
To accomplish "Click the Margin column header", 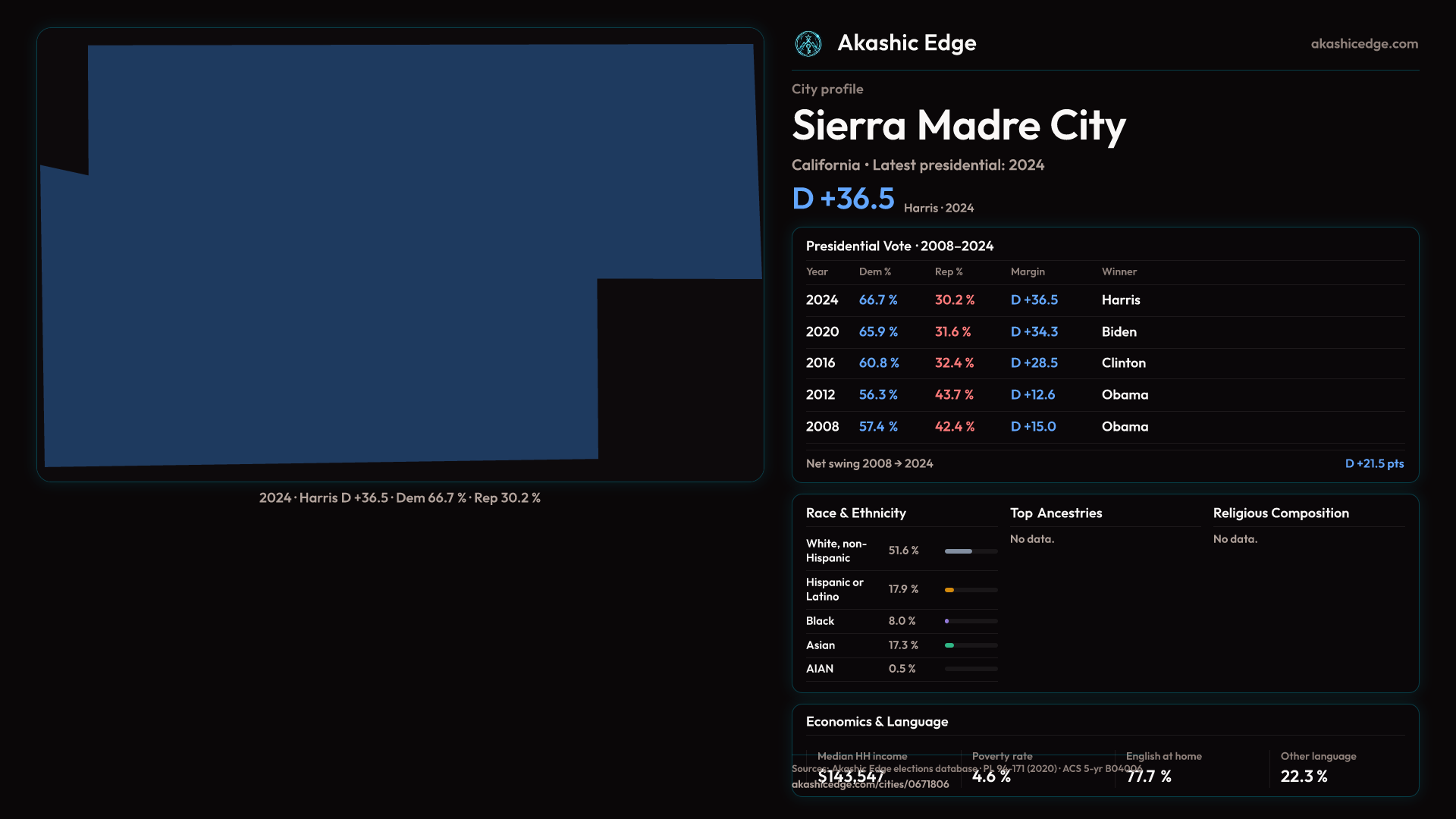I will click(1027, 271).
